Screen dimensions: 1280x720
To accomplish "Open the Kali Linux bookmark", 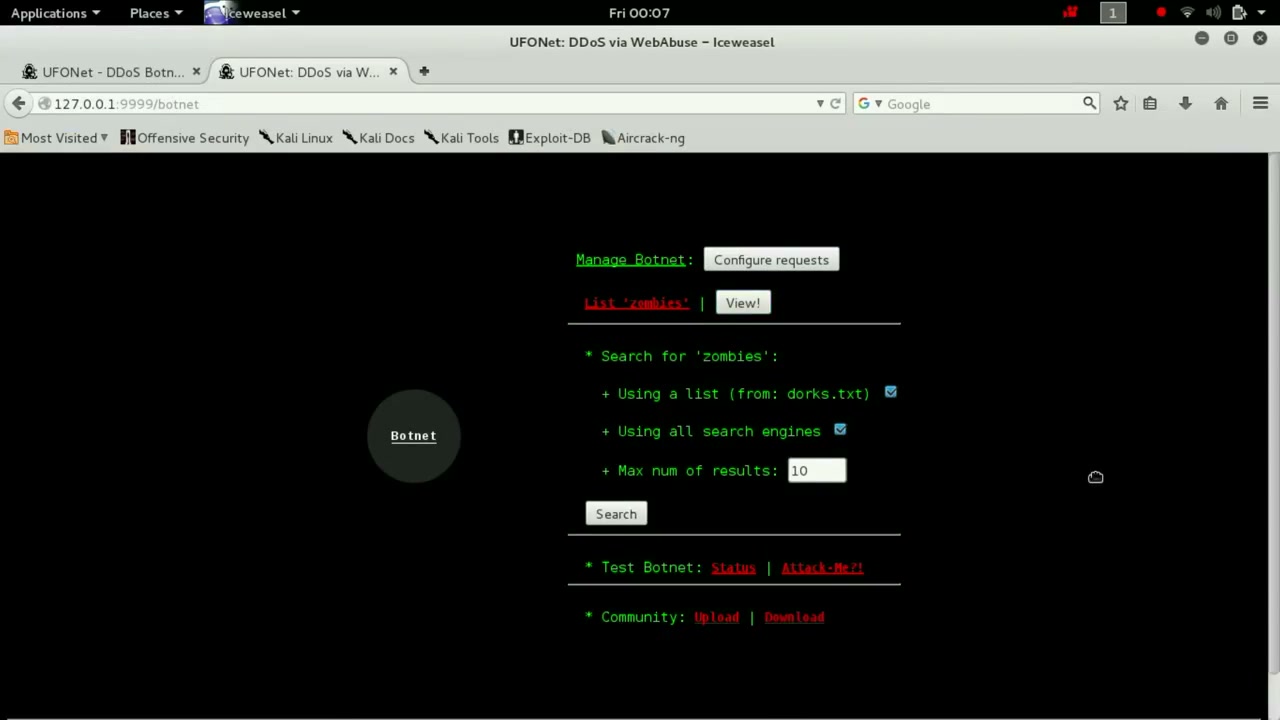I will [x=295, y=138].
